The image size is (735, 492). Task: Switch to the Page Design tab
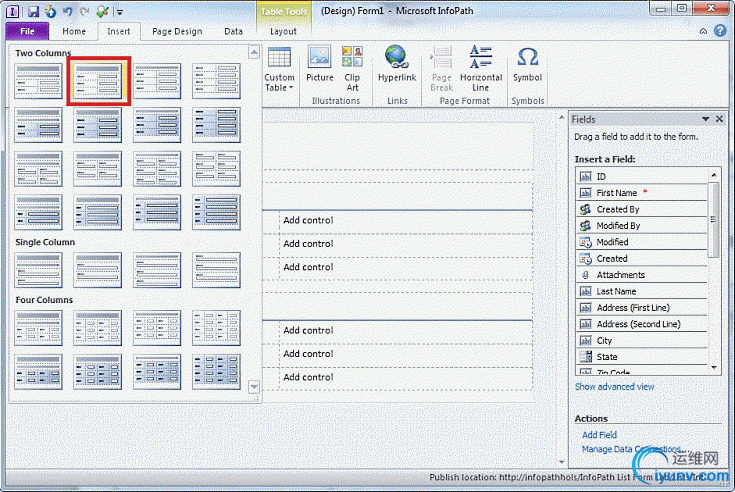tap(176, 31)
